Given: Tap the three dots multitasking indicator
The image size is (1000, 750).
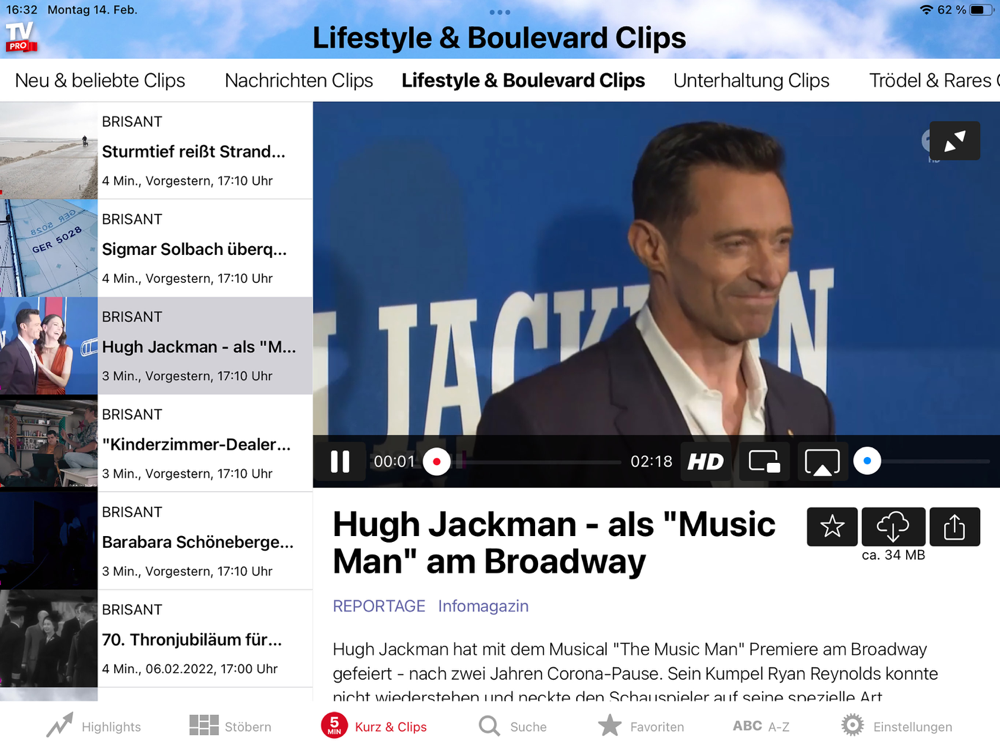Looking at the screenshot, I should 500,12.
